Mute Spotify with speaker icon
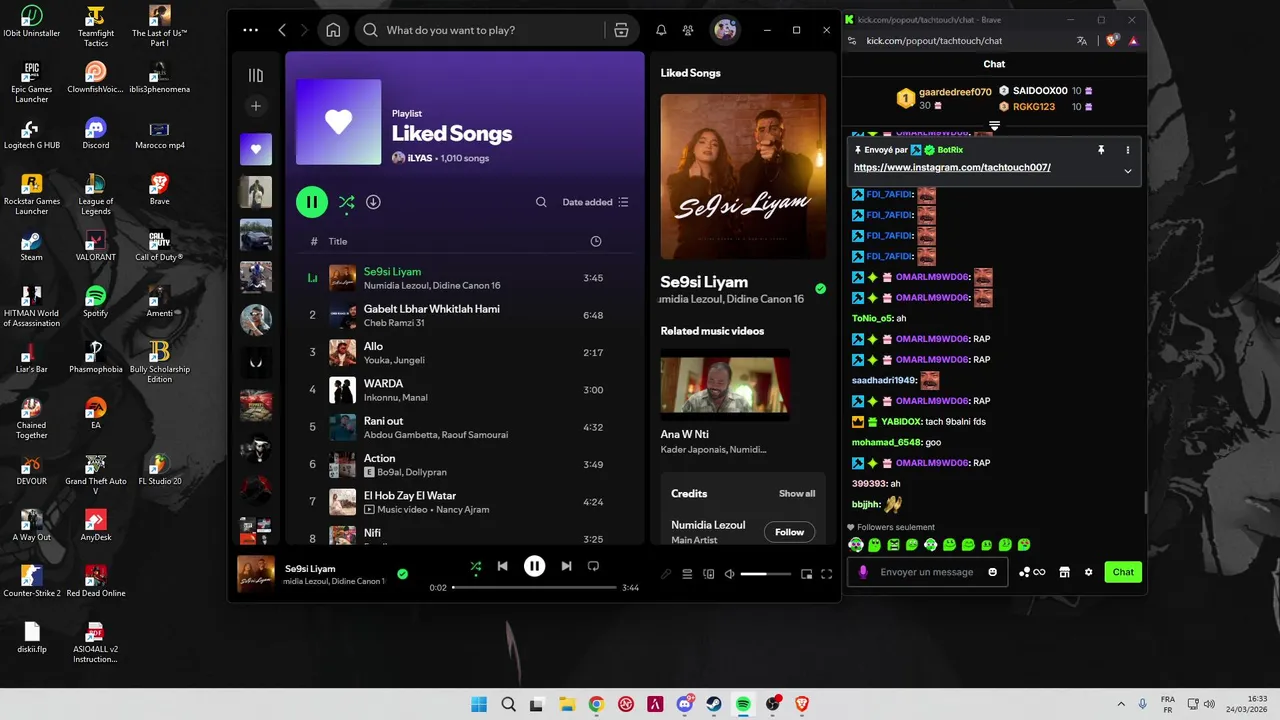This screenshot has height=720, width=1280. tap(730, 574)
